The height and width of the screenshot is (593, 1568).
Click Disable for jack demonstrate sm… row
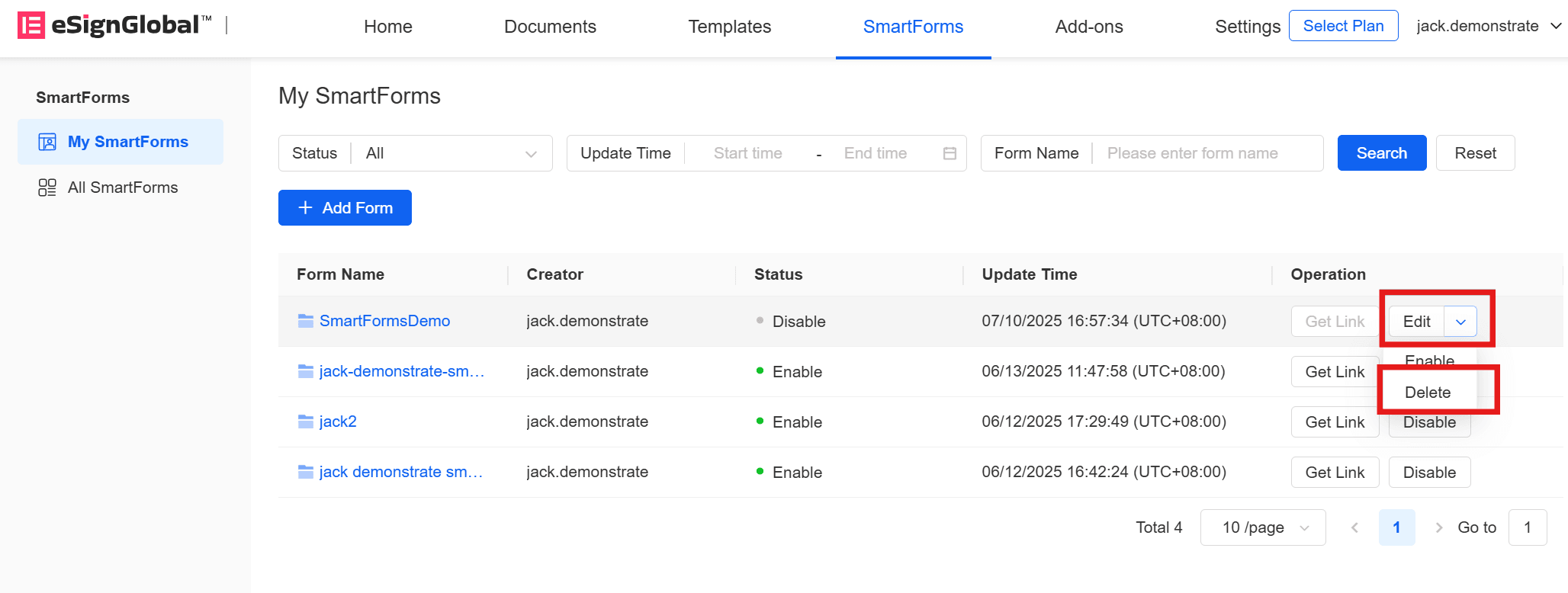coord(1430,473)
